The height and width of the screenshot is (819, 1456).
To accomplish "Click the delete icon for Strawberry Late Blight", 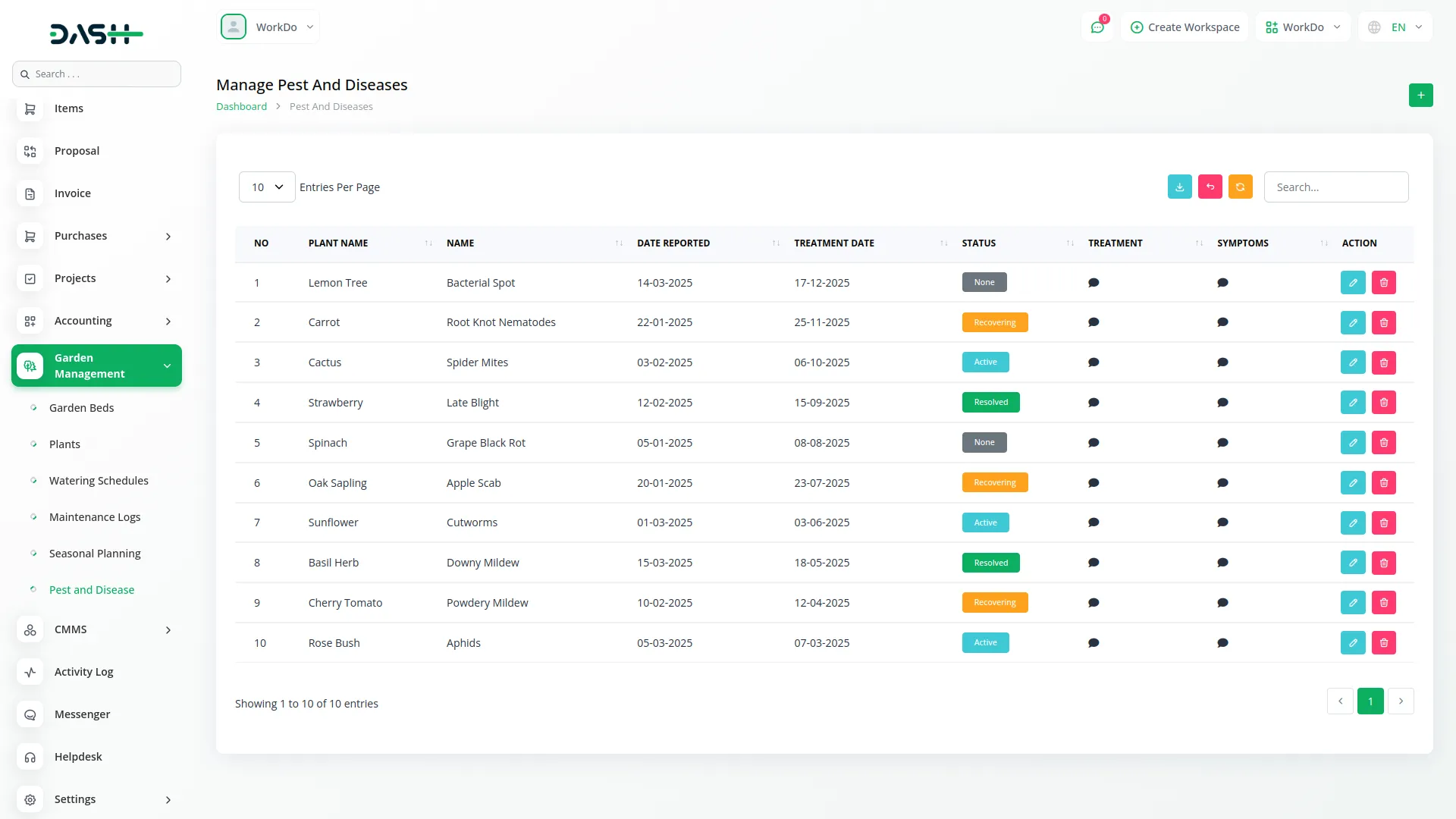I will (1384, 402).
